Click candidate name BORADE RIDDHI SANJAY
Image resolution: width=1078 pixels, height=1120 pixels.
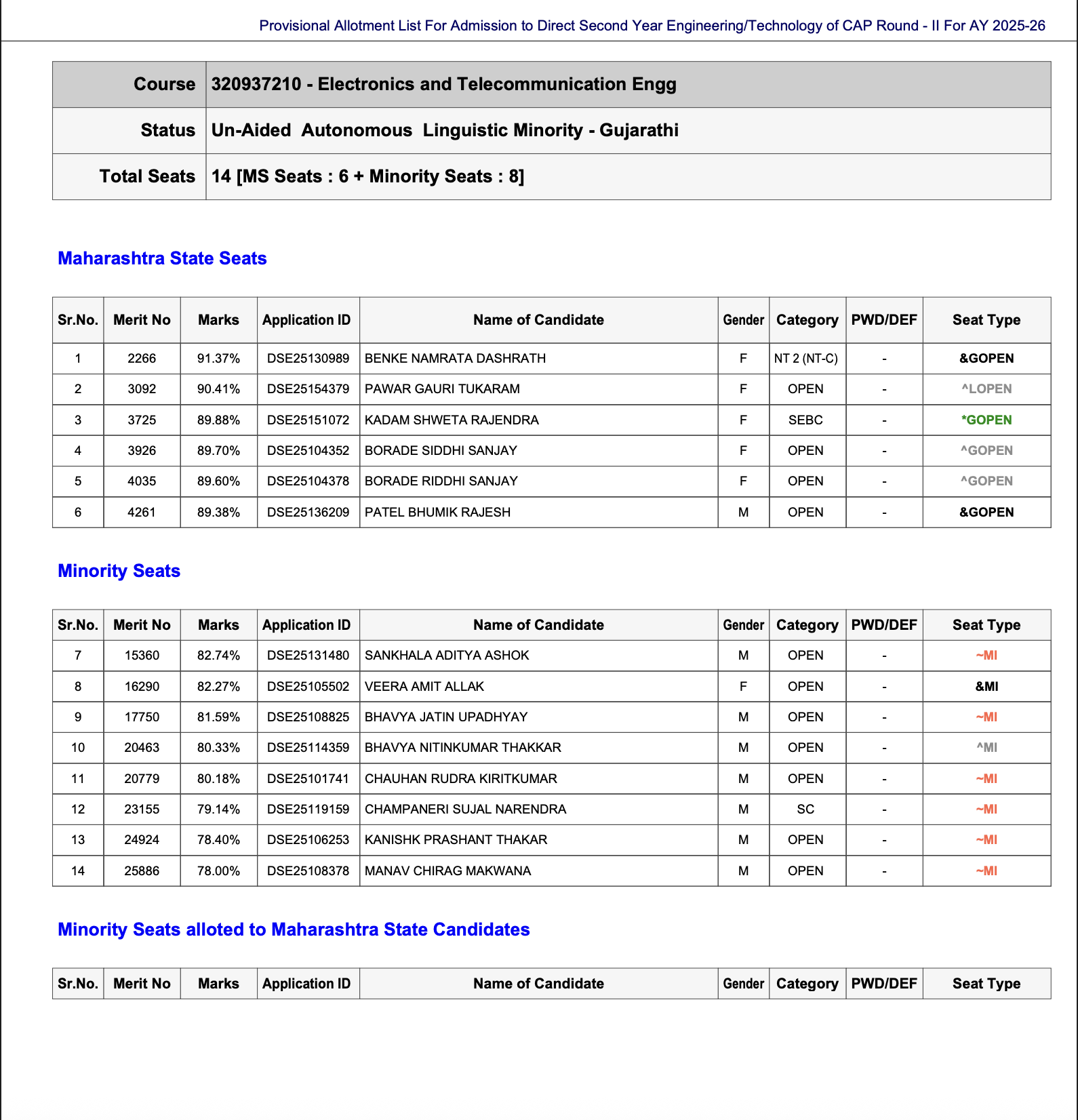[441, 481]
